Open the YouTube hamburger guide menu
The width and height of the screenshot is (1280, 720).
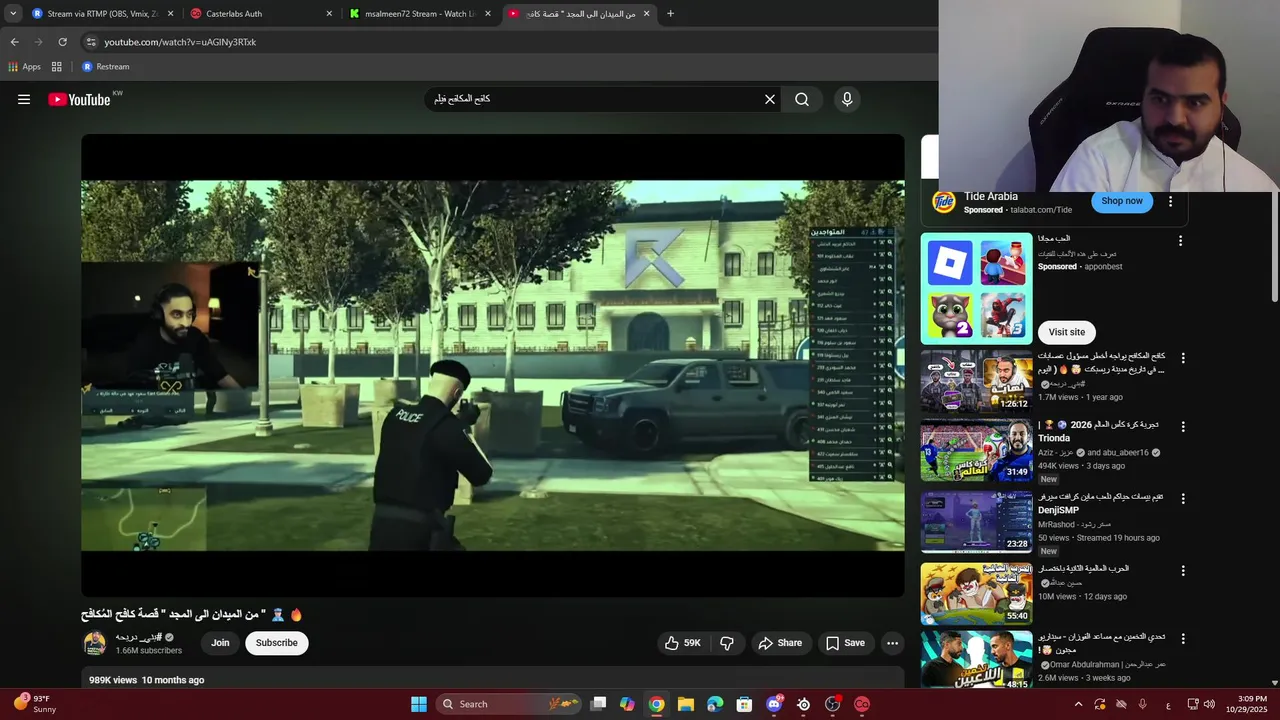click(24, 99)
